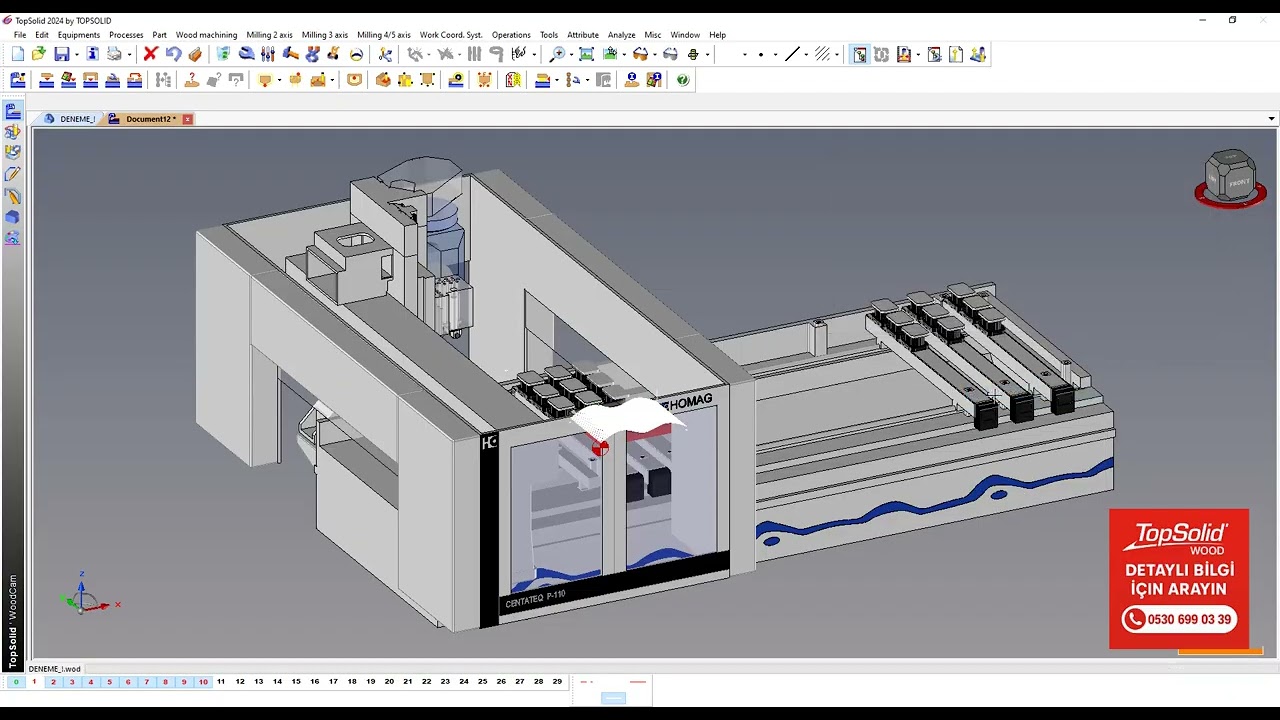Image resolution: width=1280 pixels, height=720 pixels.
Task: Open the Milling 3 axis menu
Action: click(325, 35)
